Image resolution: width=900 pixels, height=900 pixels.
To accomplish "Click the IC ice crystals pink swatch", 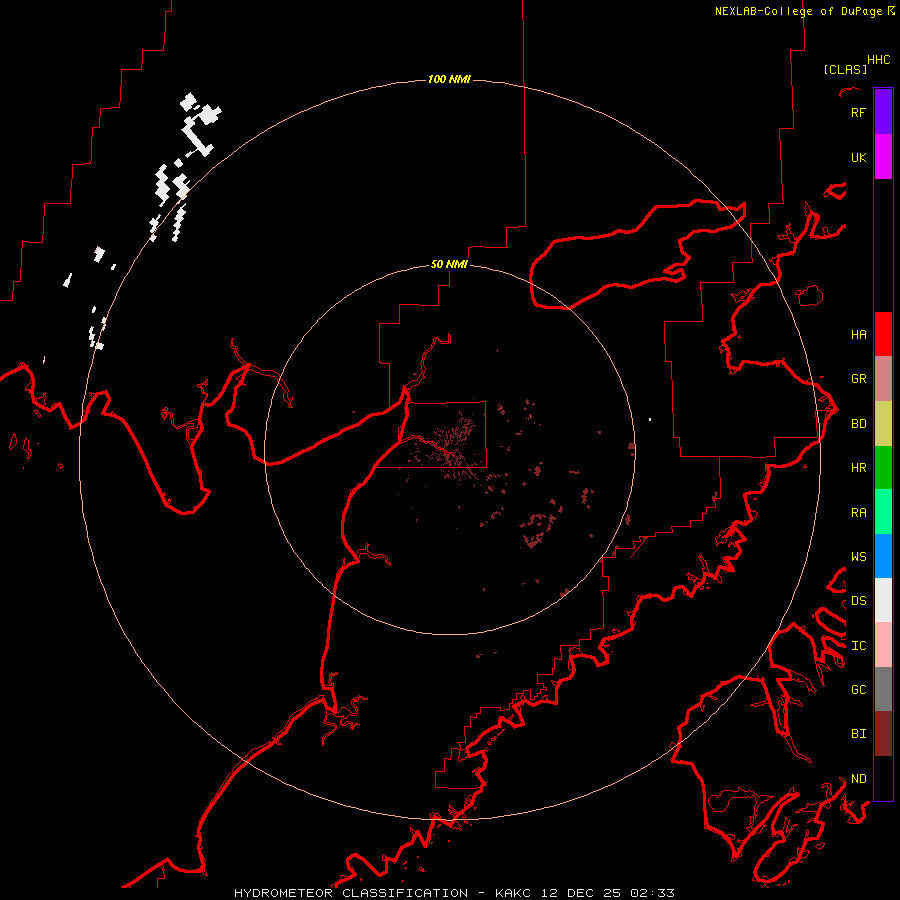I will (x=883, y=645).
